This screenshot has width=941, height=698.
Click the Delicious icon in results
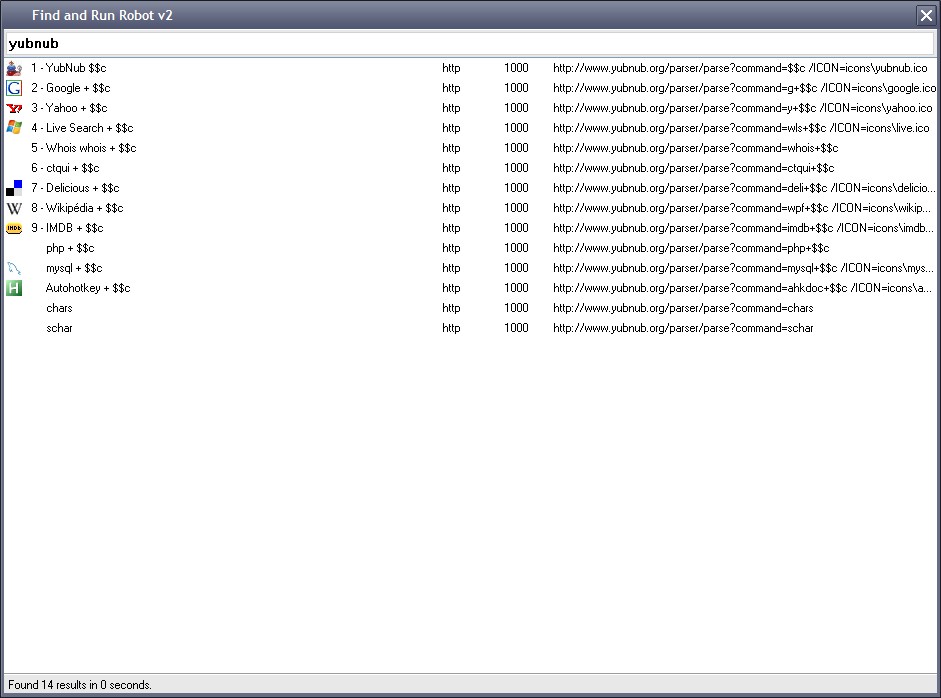coord(14,188)
